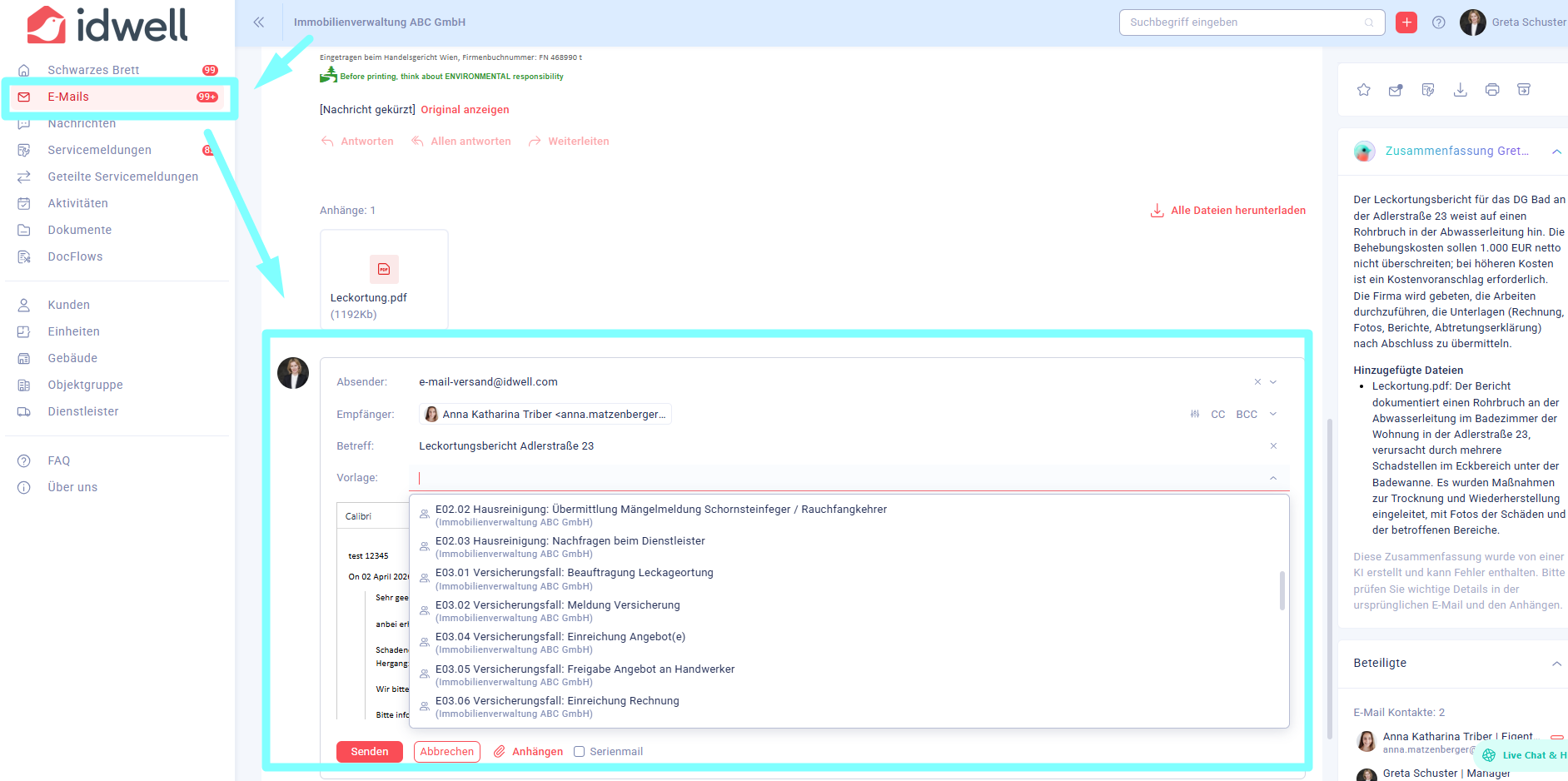Open the Leckortung.pdf attachment icon
Screen dimensions: 1568x781
coord(384,269)
